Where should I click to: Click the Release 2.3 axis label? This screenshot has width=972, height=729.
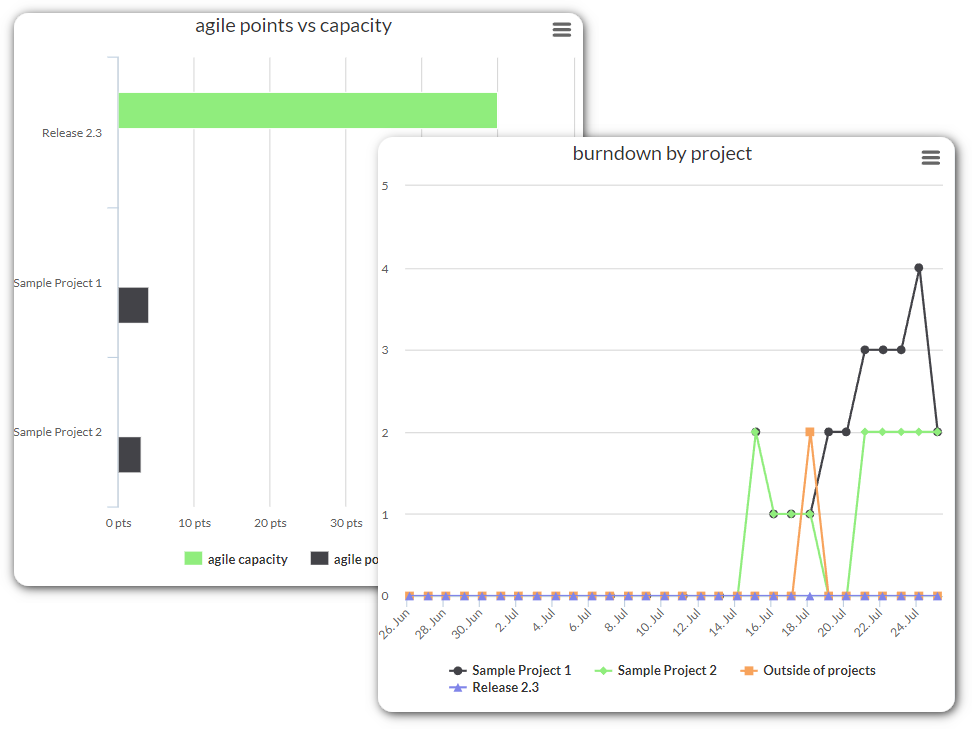[72, 133]
